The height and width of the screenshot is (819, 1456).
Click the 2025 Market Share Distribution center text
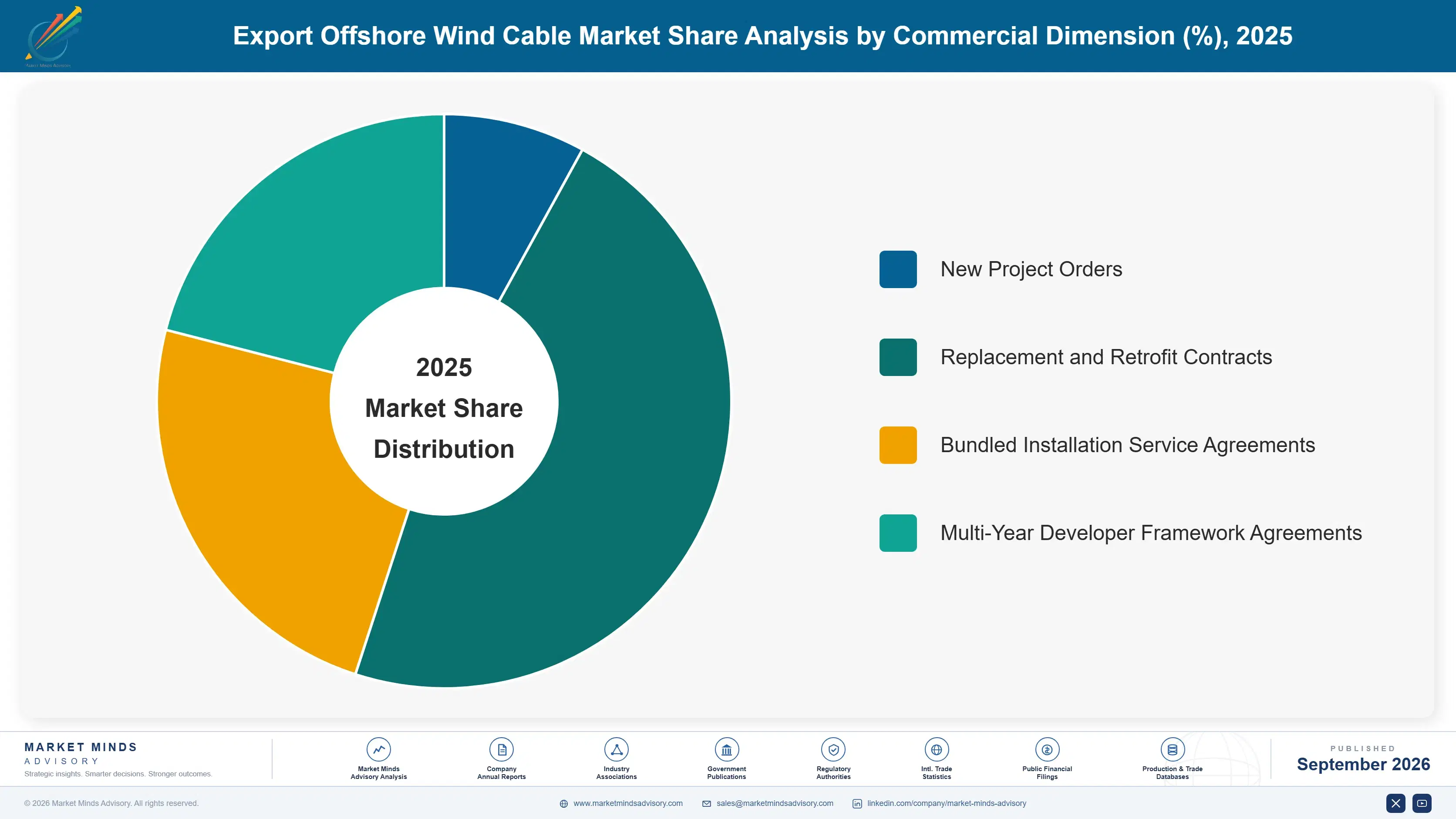[444, 408]
